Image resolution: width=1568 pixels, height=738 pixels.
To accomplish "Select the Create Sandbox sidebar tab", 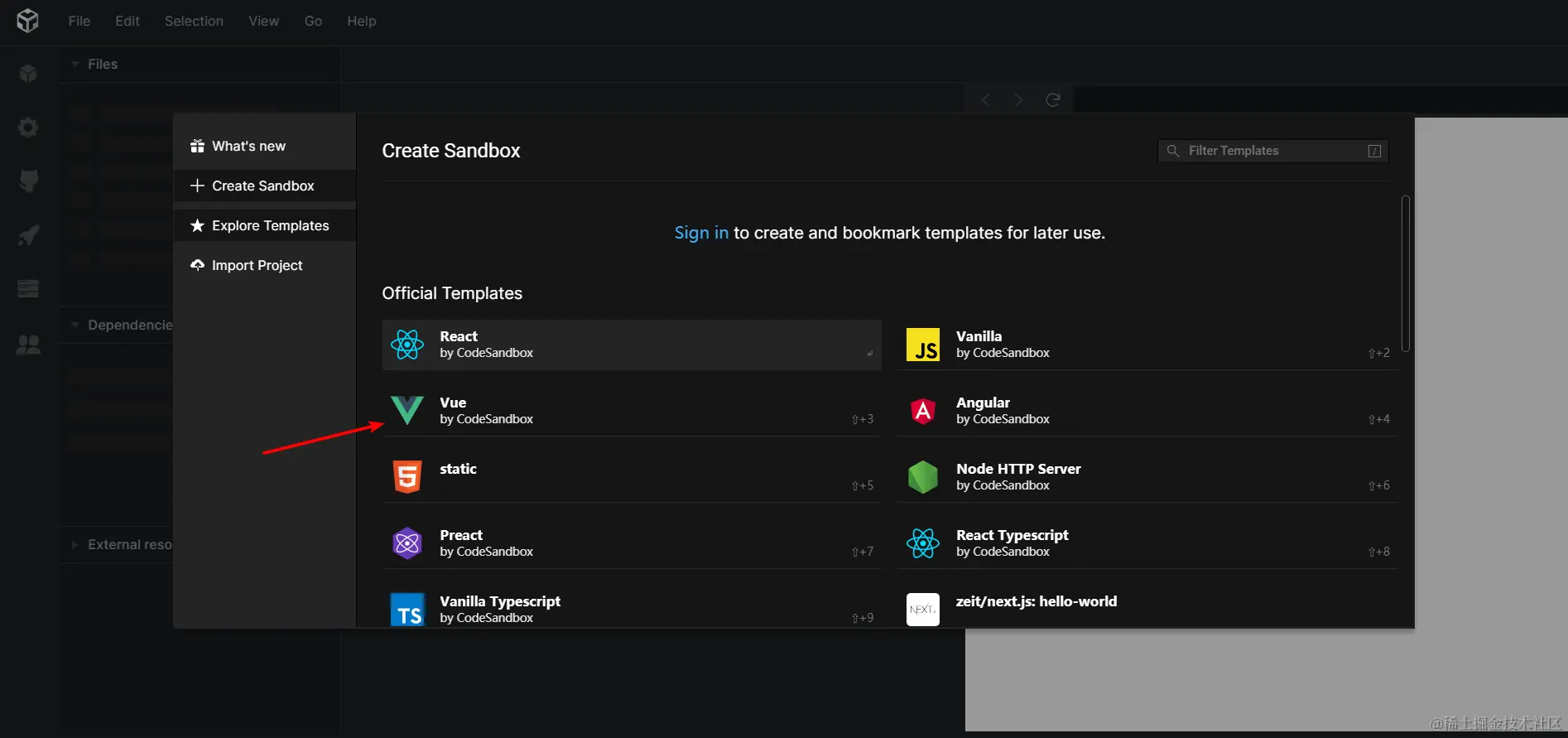I will [x=265, y=186].
